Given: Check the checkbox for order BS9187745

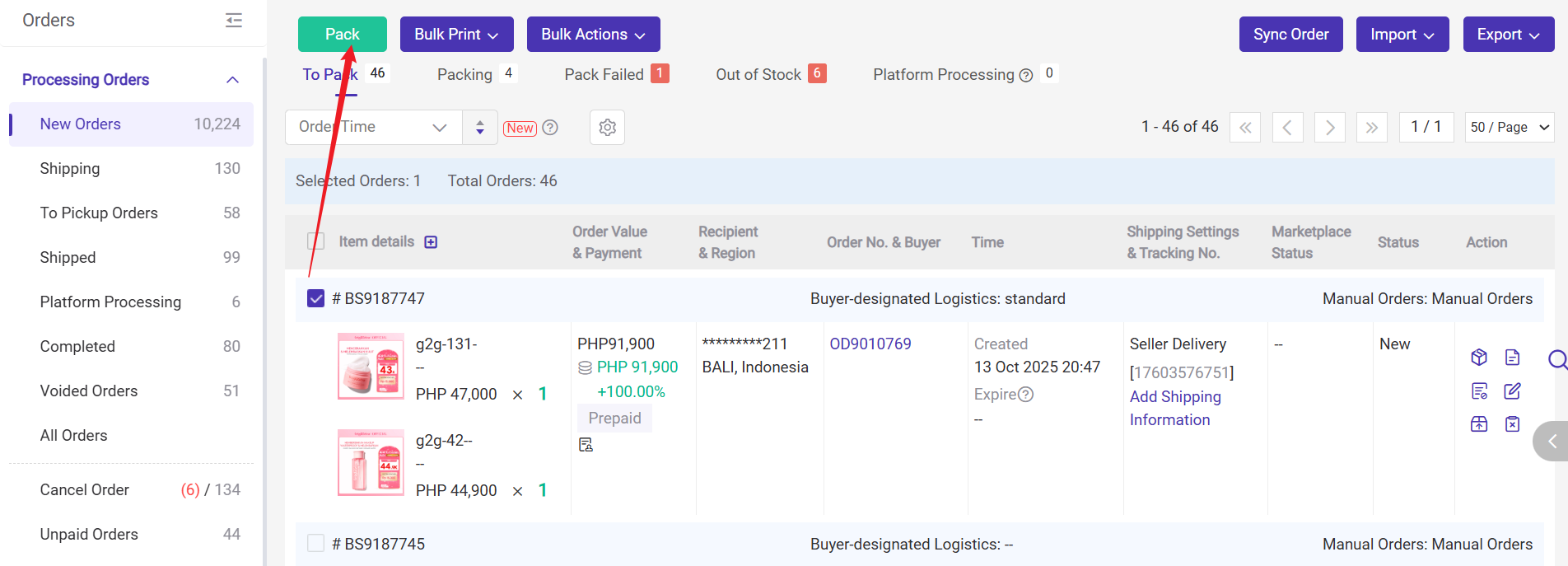Looking at the screenshot, I should pyautogui.click(x=316, y=544).
